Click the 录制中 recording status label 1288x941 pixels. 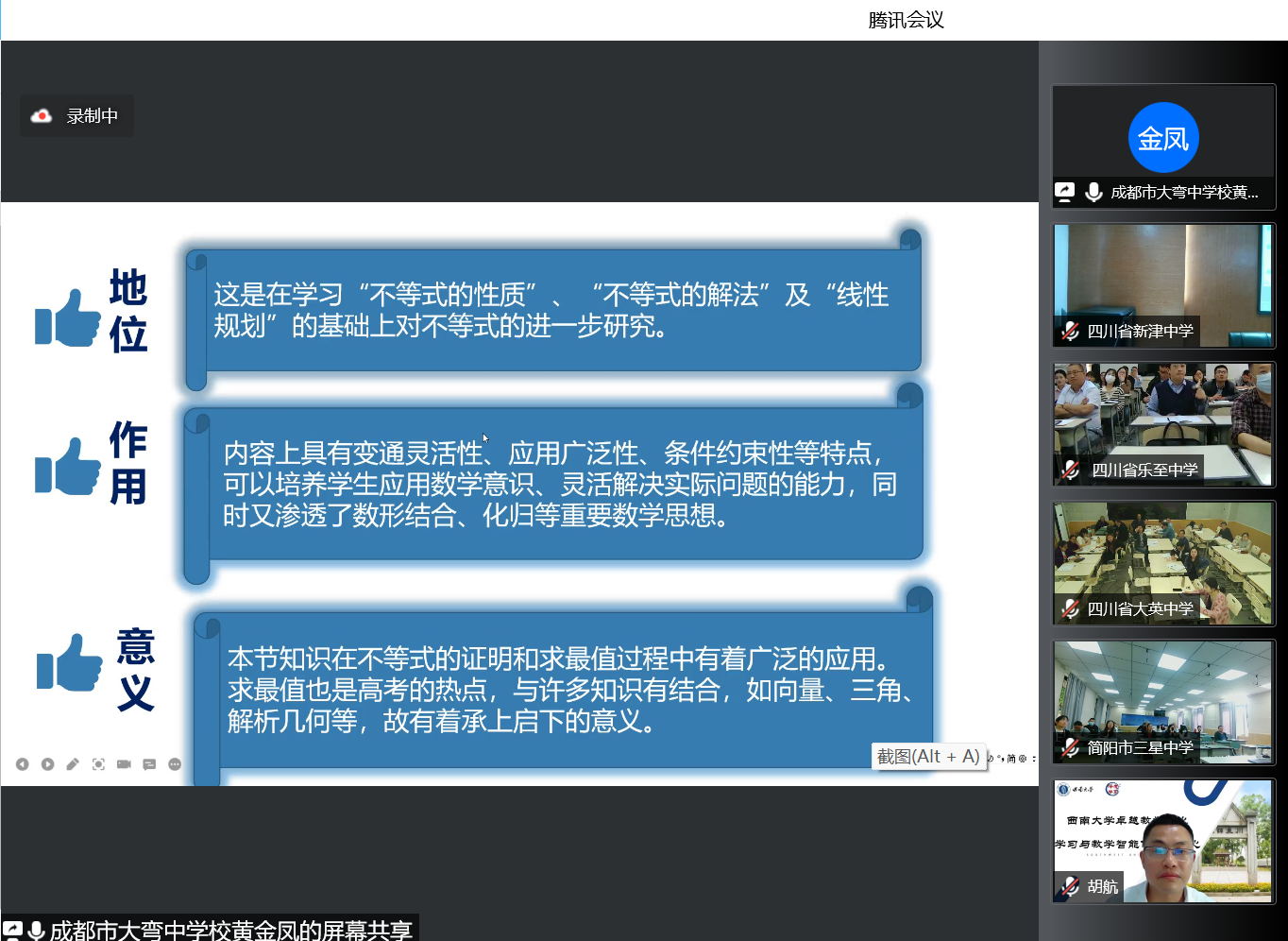[92, 116]
